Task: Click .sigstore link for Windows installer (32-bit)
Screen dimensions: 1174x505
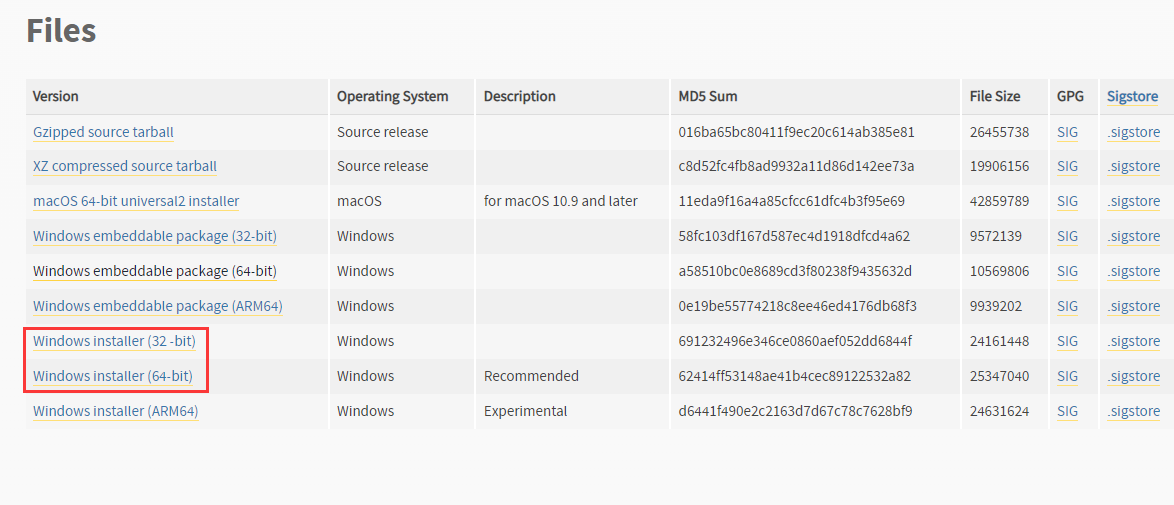Action: (x=1134, y=342)
